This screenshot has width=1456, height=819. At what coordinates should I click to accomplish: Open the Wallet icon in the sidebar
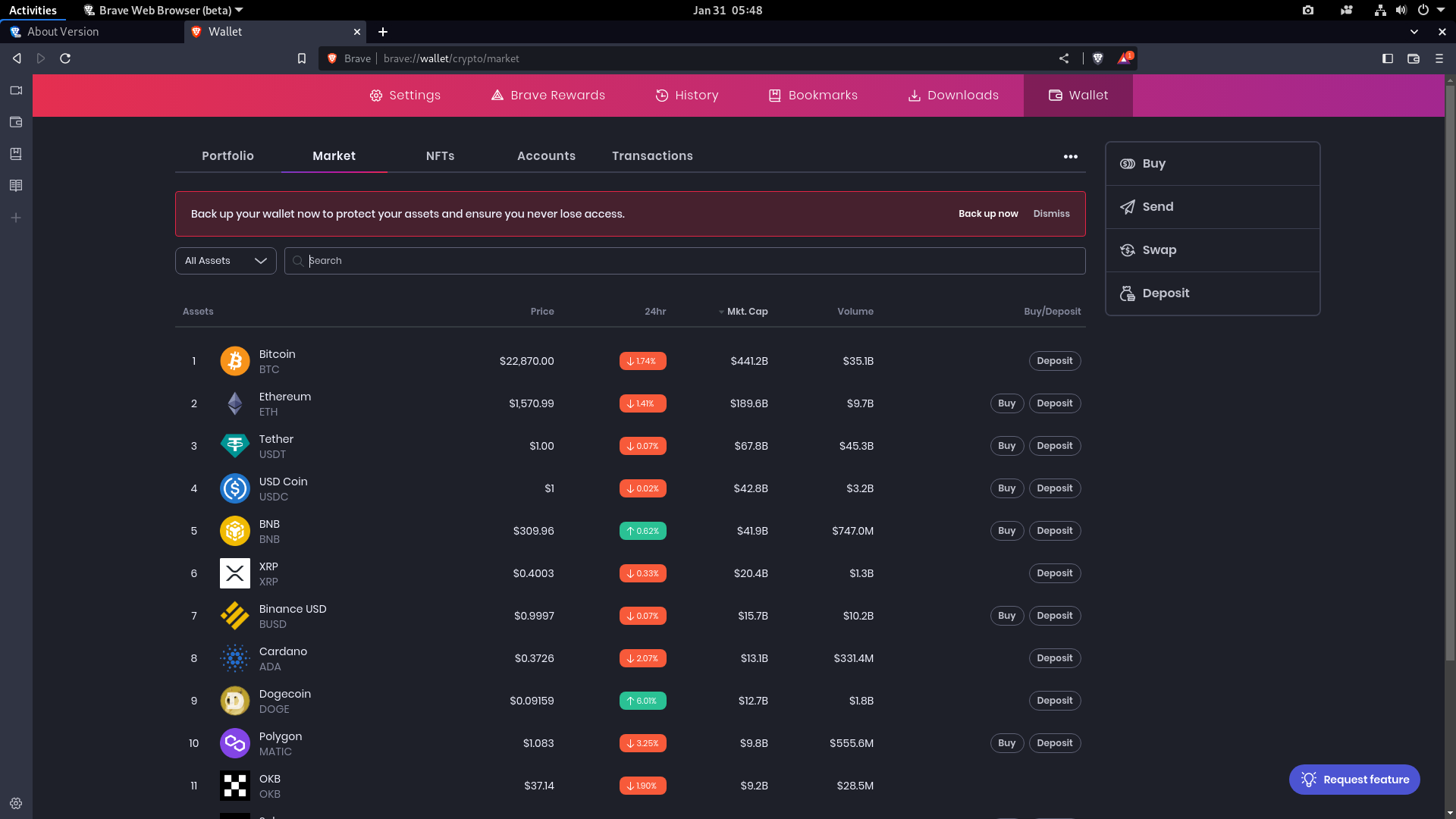[16, 121]
